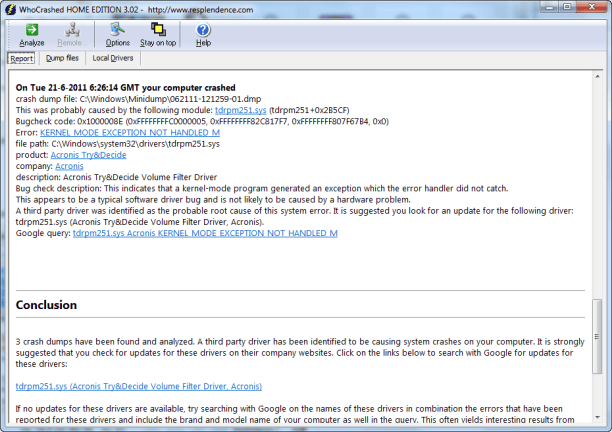This screenshot has height=432, width=612.
Task: Click the vertical scrollbar thumb
Action: coord(597,336)
